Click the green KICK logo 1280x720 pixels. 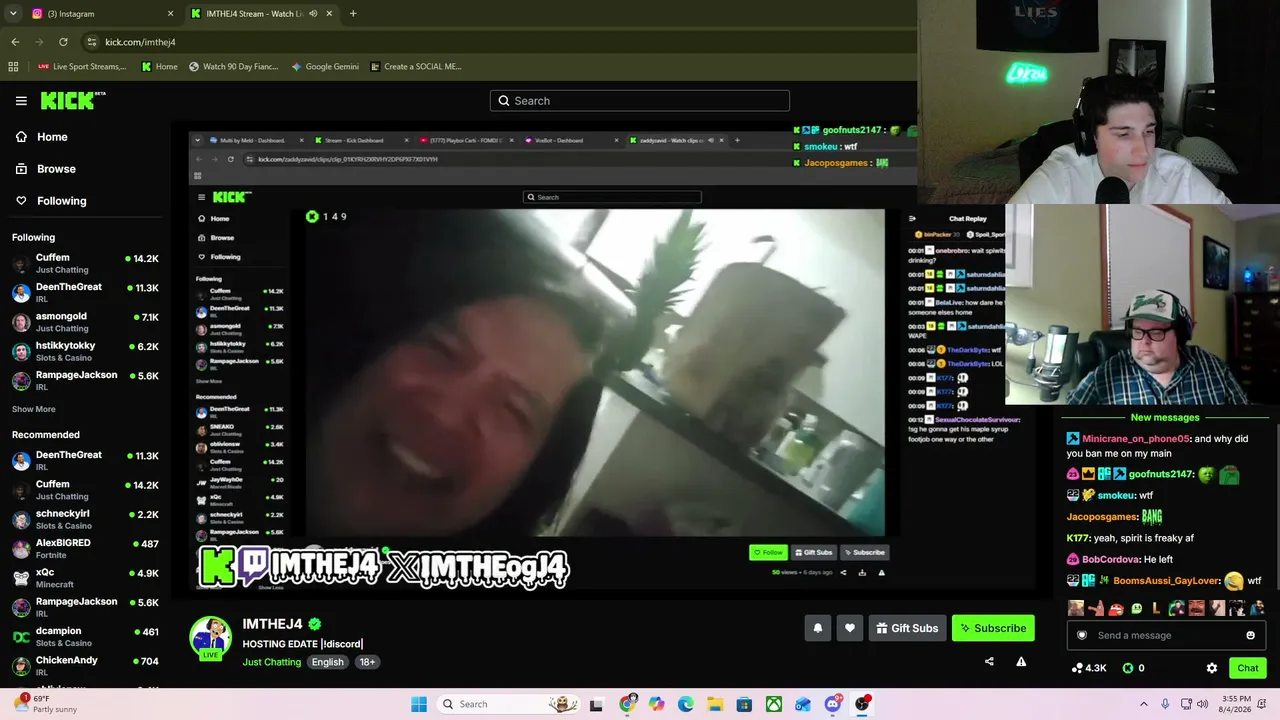pyautogui.click(x=73, y=100)
